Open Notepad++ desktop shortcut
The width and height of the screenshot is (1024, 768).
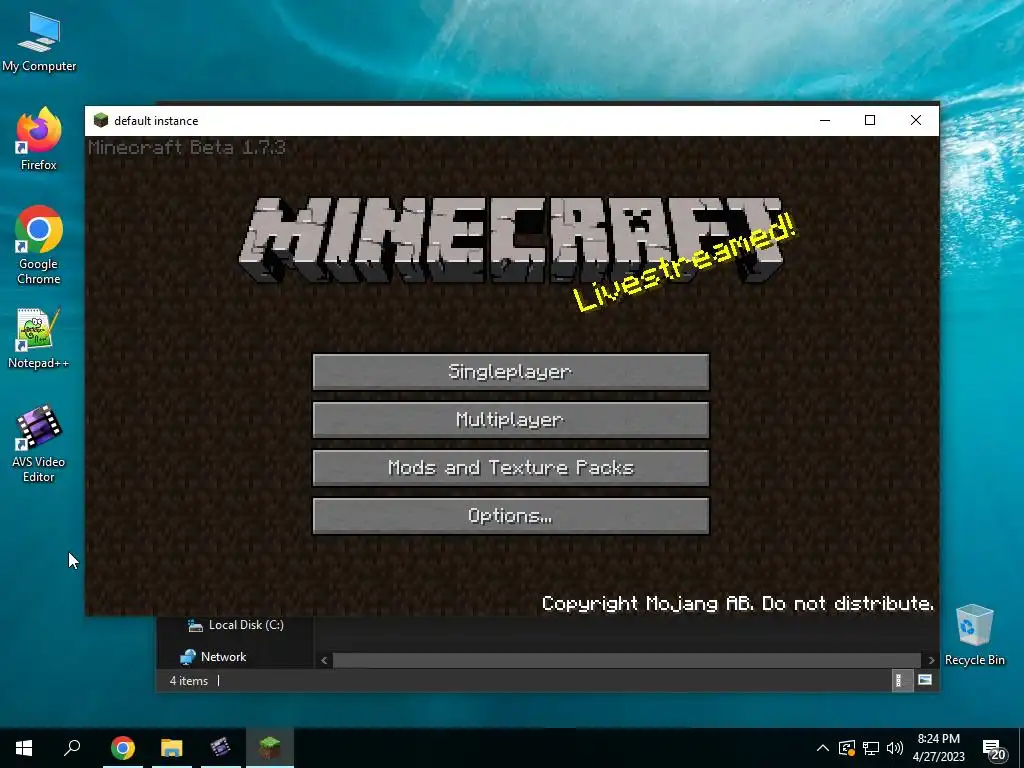click(39, 338)
